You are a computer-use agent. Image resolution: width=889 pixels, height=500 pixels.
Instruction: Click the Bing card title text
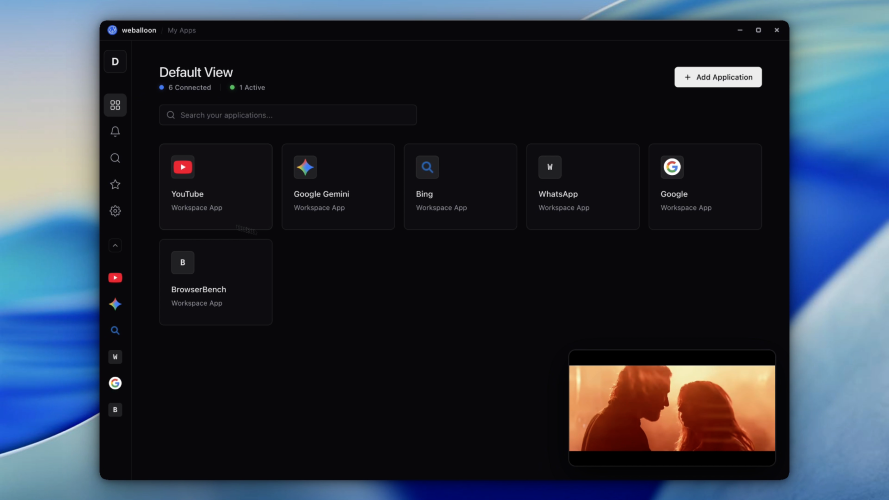(424, 194)
